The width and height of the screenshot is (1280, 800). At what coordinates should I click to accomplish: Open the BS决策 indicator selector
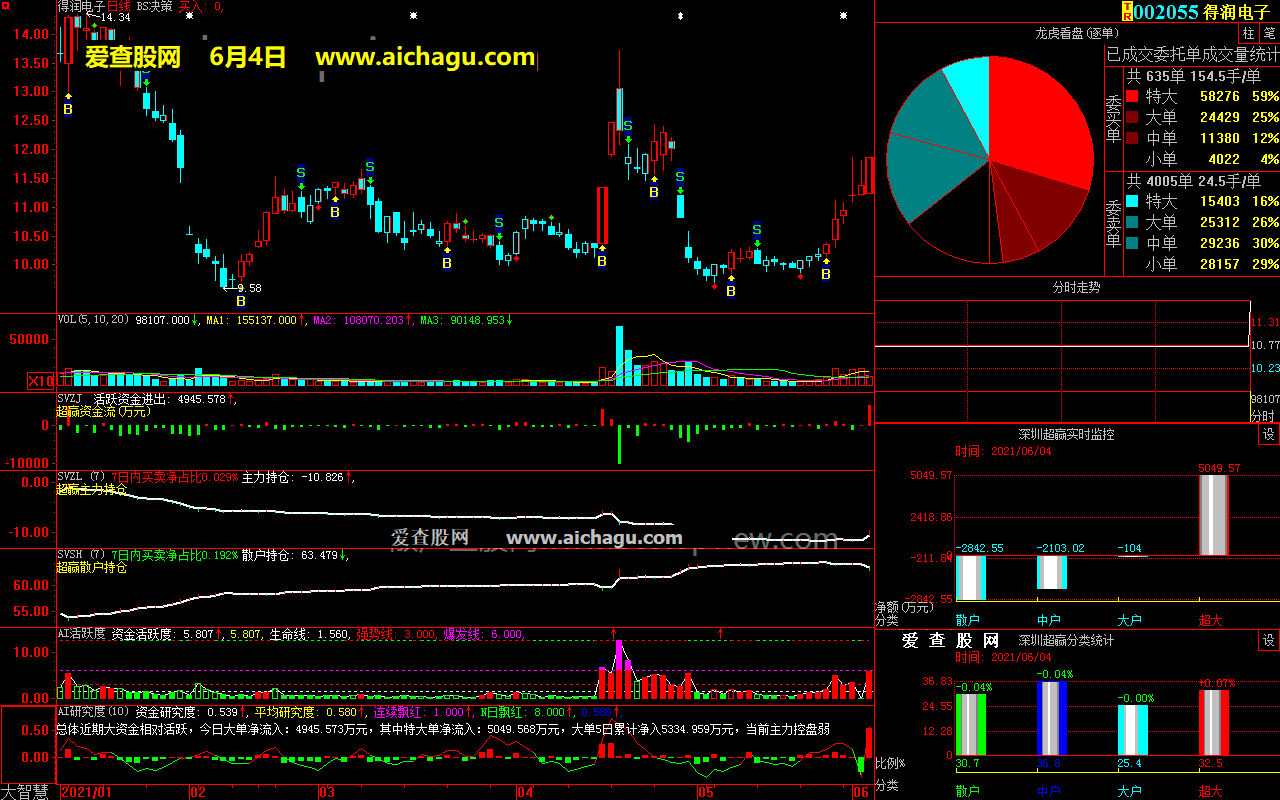point(154,6)
